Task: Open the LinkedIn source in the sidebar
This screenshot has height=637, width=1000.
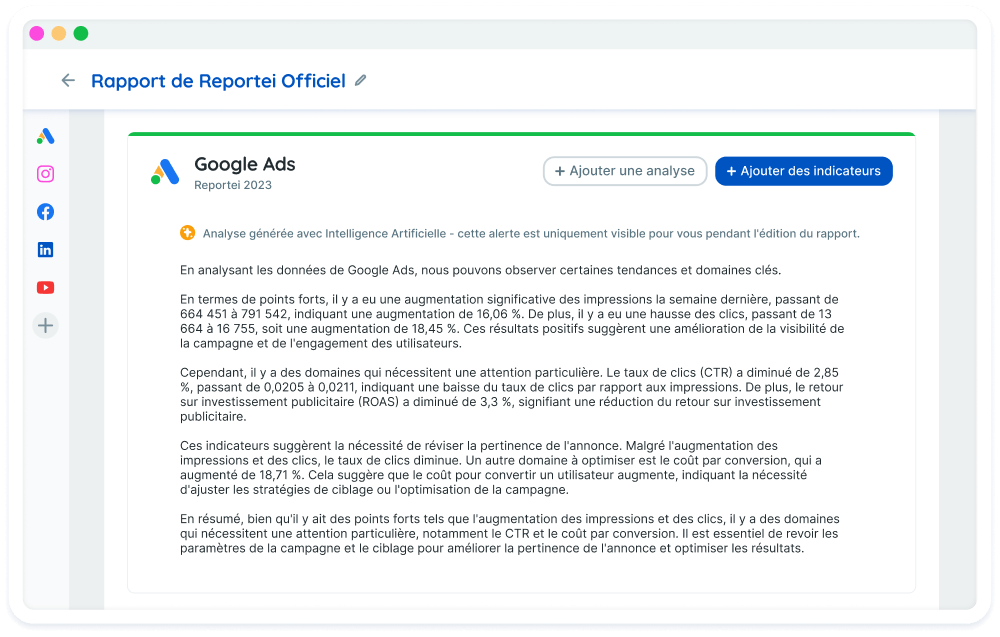Action: [45, 249]
